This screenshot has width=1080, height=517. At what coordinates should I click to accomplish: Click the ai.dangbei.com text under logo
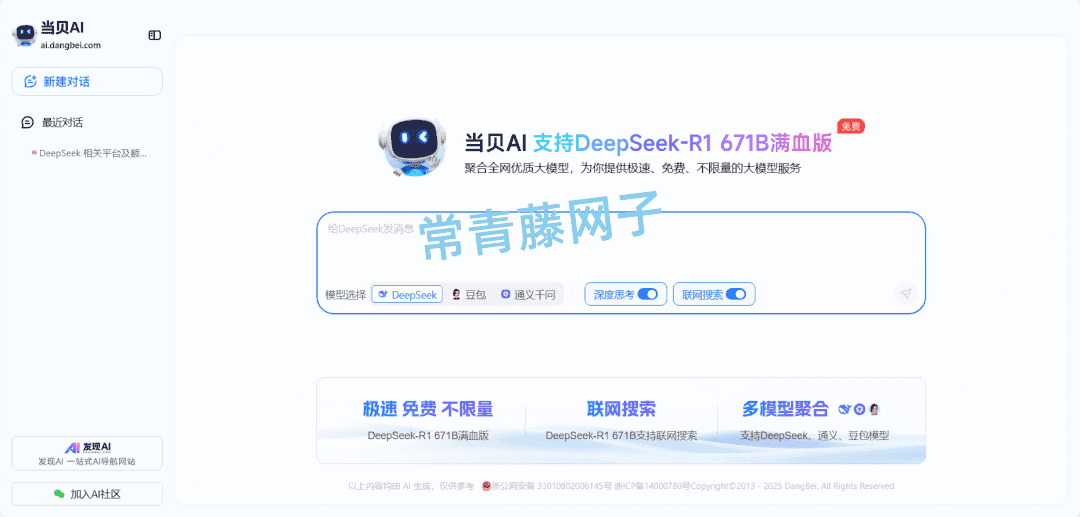pos(71,45)
